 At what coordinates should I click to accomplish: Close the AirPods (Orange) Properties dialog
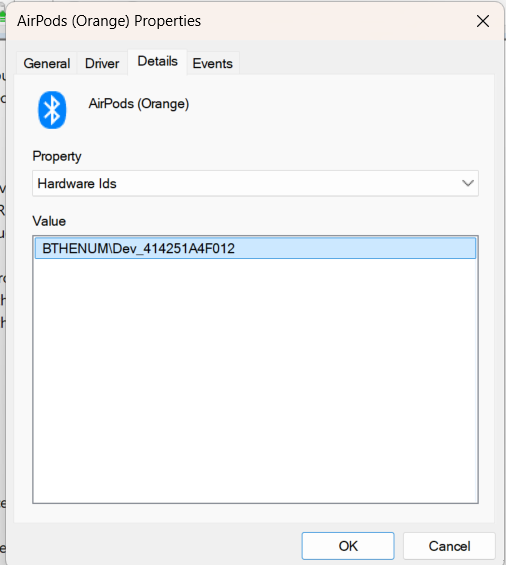coord(483,21)
